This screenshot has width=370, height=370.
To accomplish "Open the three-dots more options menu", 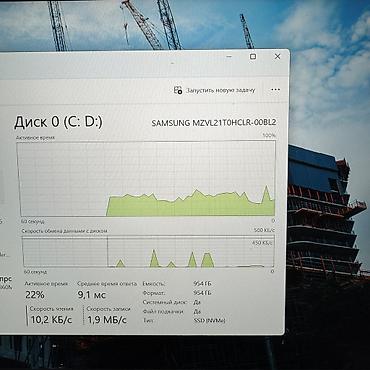I will tap(275, 90).
